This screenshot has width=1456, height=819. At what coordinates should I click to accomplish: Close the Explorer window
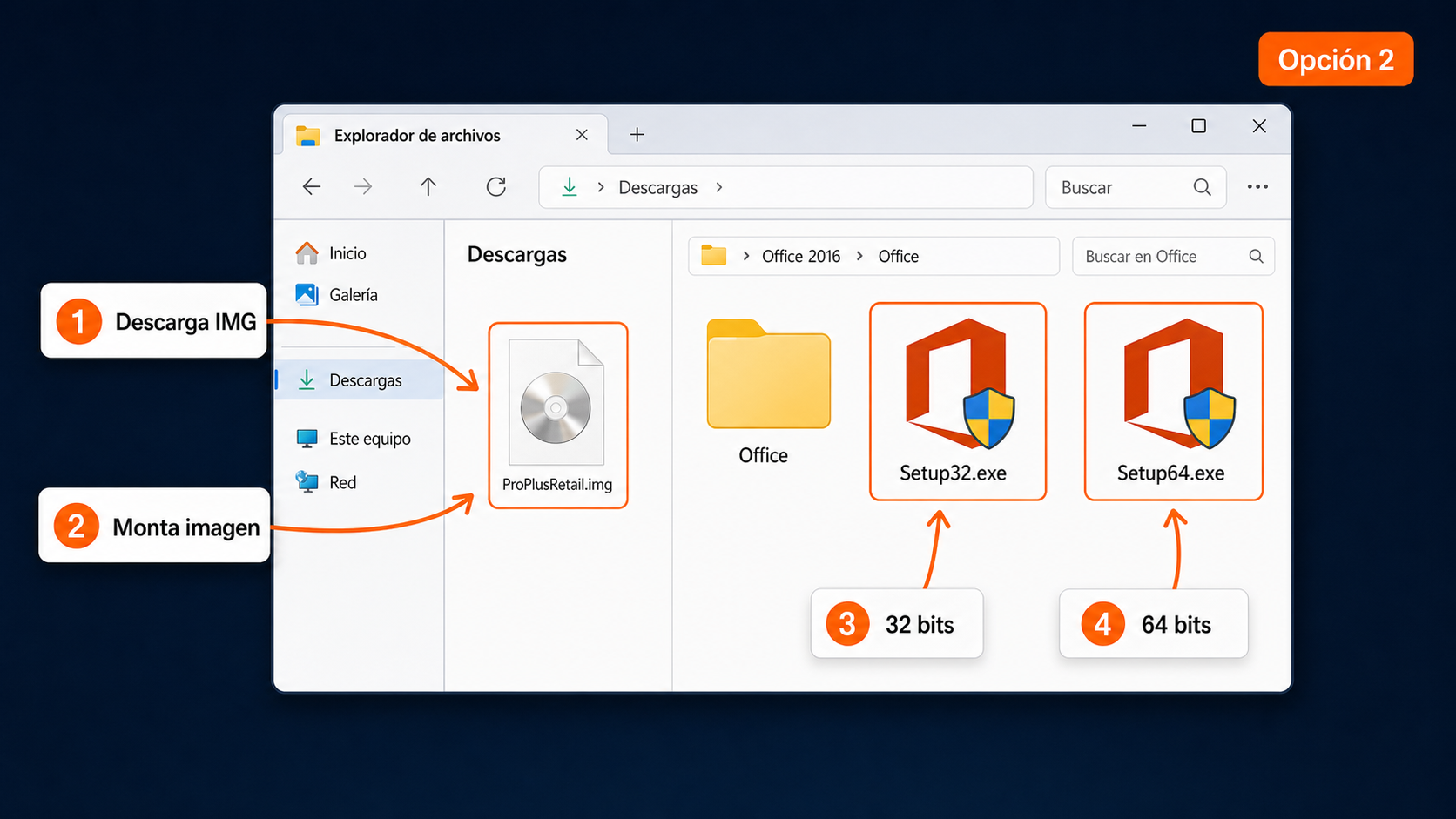(1259, 126)
